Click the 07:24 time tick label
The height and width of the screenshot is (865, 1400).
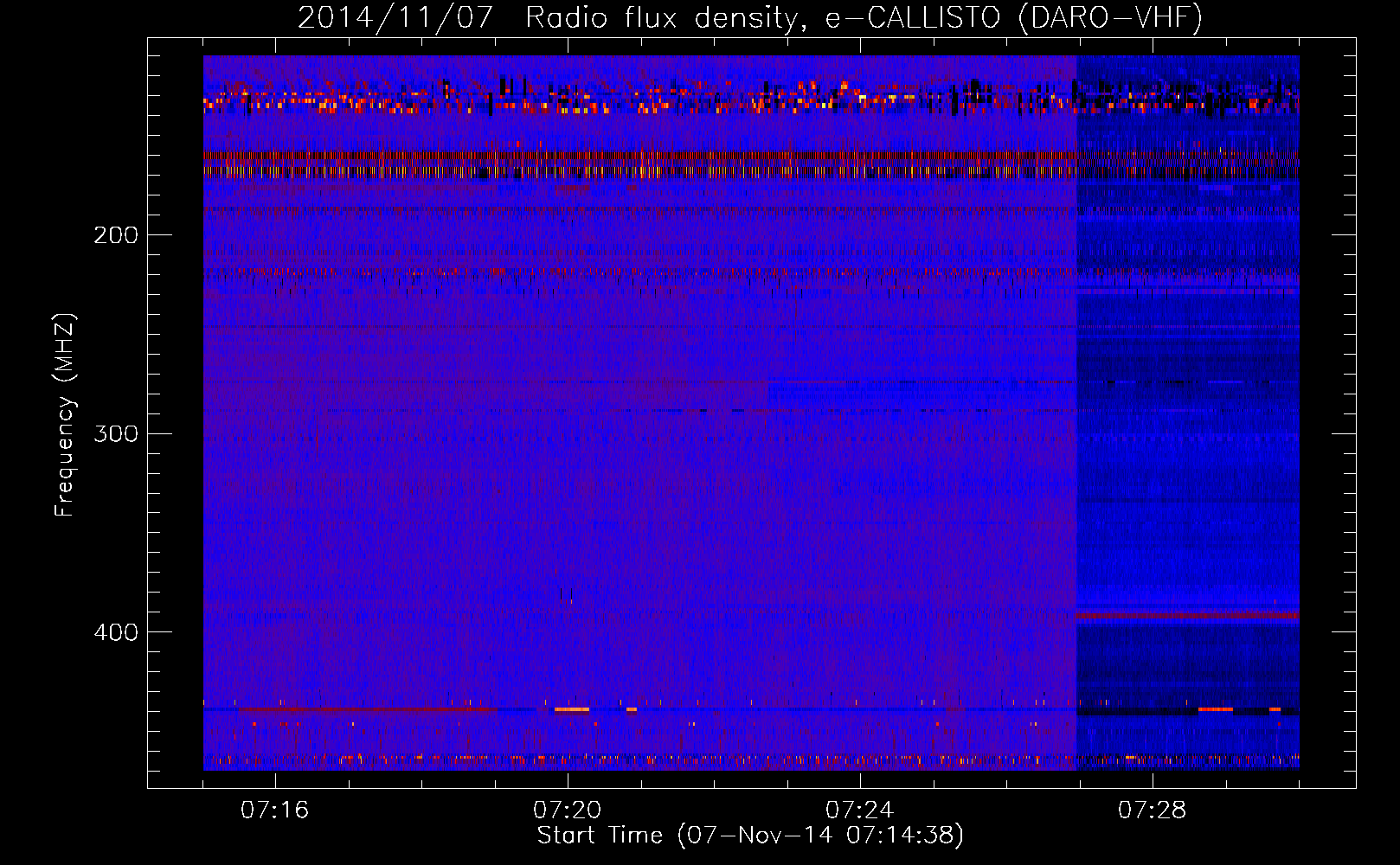[x=859, y=811]
